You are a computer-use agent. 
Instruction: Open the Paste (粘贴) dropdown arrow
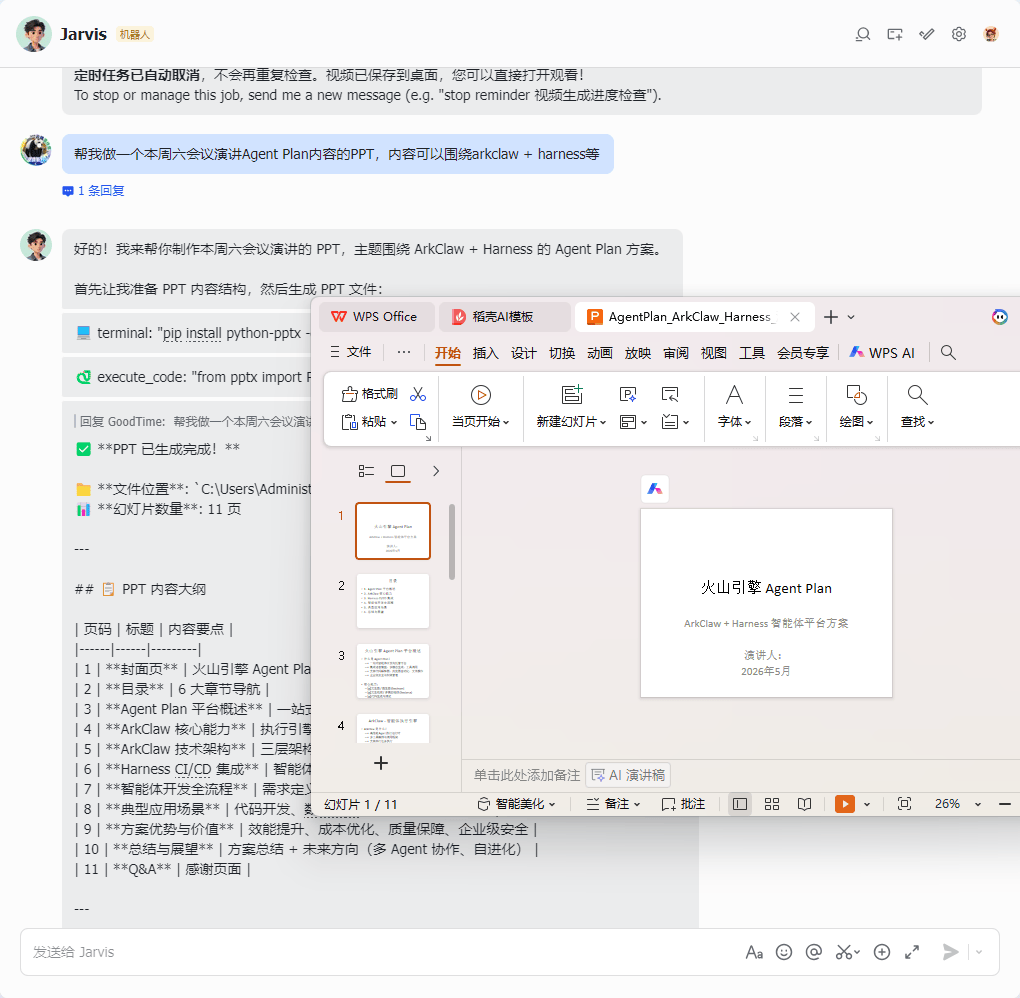point(394,422)
